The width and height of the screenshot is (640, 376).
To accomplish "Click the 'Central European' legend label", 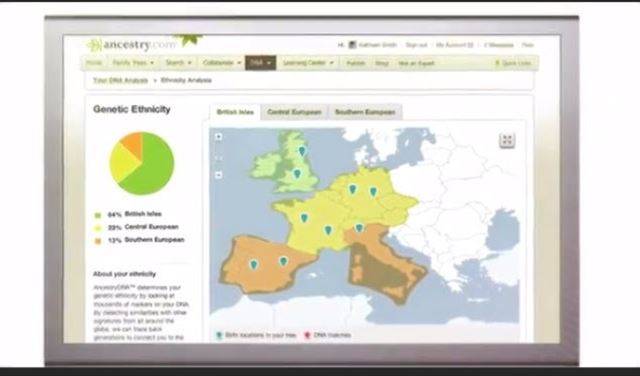I will click(x=151, y=227).
